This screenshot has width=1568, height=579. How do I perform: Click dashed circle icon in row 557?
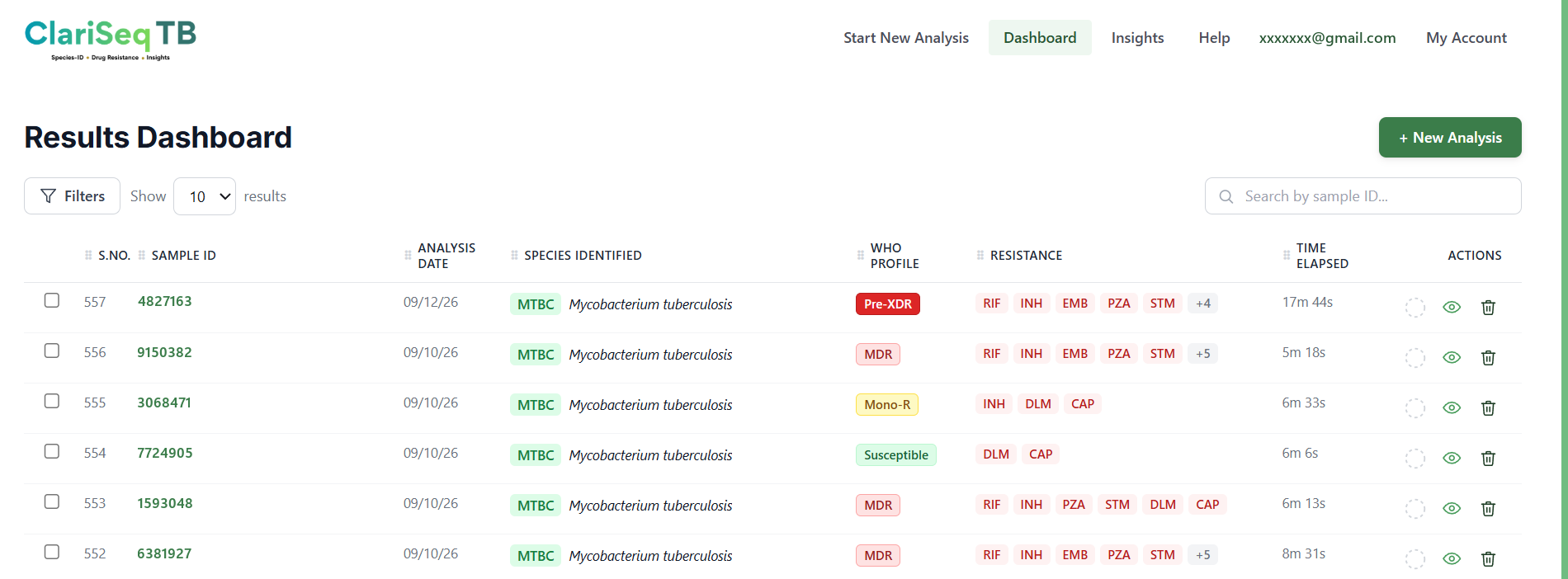click(1415, 307)
